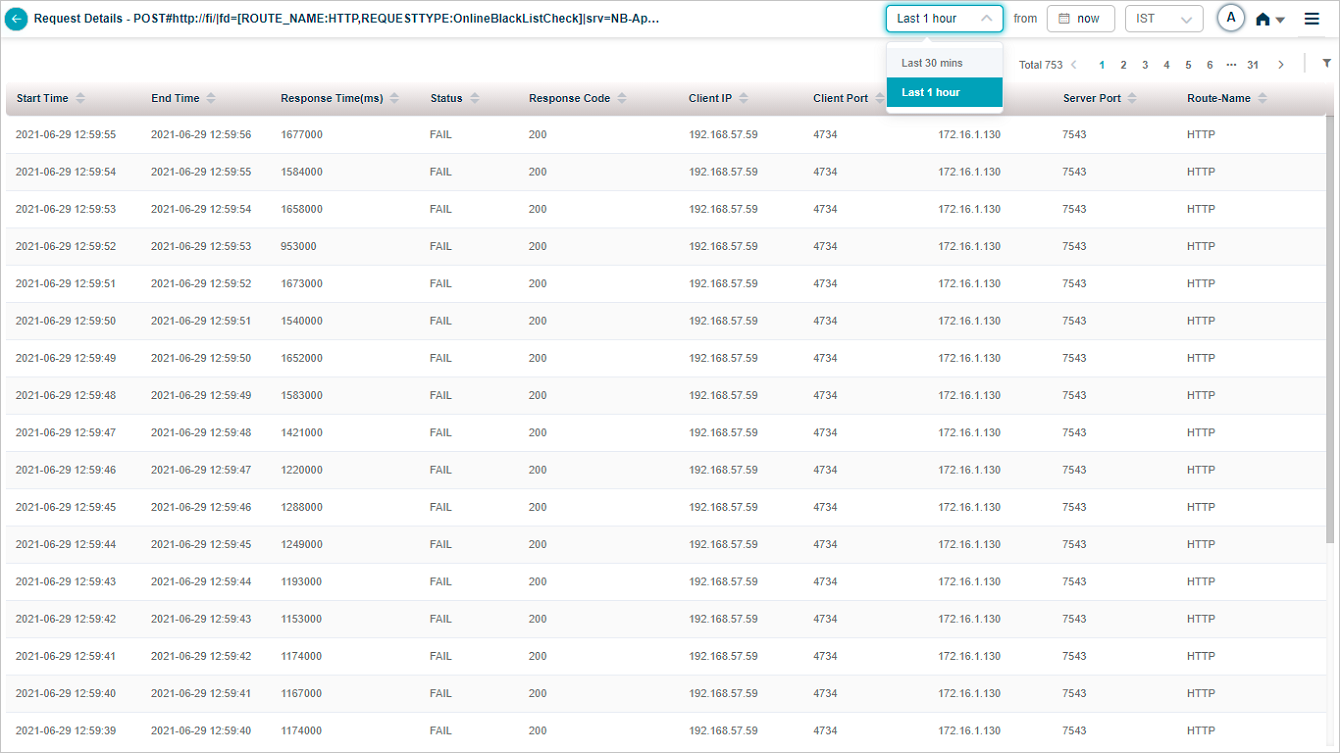This screenshot has width=1340, height=753.
Task: Click the user avatar 'A' icon
Action: 1230,18
